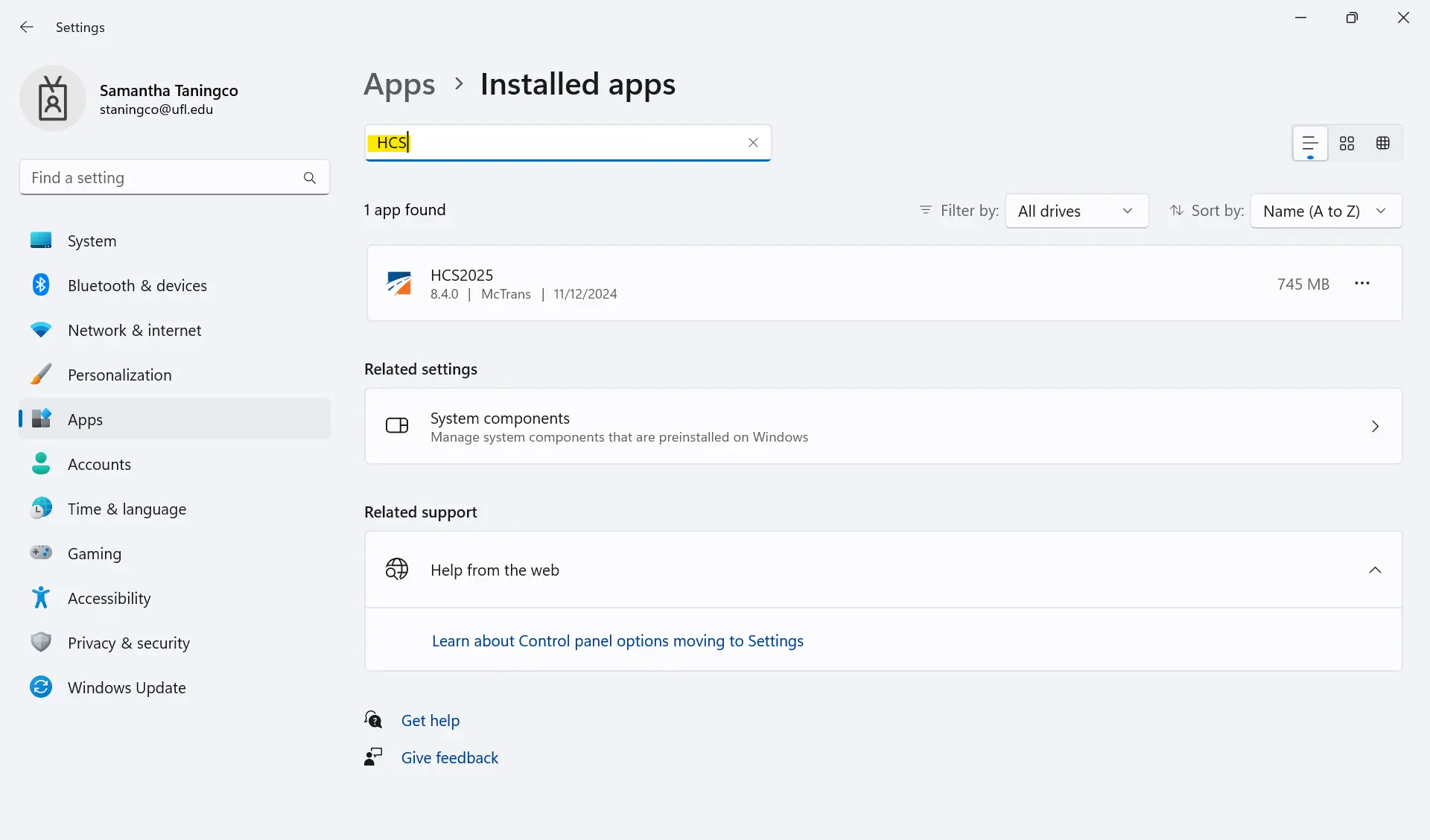Clear the HCS search text
The width and height of the screenshot is (1430, 840).
[753, 143]
